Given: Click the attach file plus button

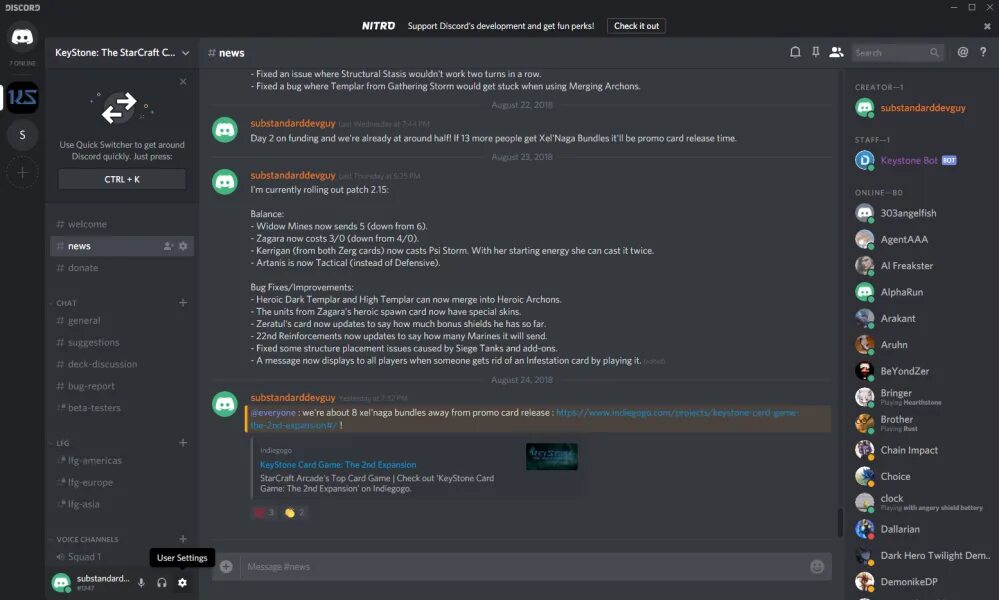Looking at the screenshot, I should click(226, 566).
